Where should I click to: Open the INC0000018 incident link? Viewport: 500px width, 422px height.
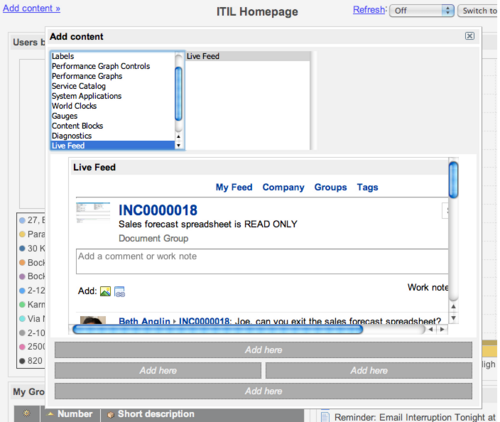click(x=158, y=210)
